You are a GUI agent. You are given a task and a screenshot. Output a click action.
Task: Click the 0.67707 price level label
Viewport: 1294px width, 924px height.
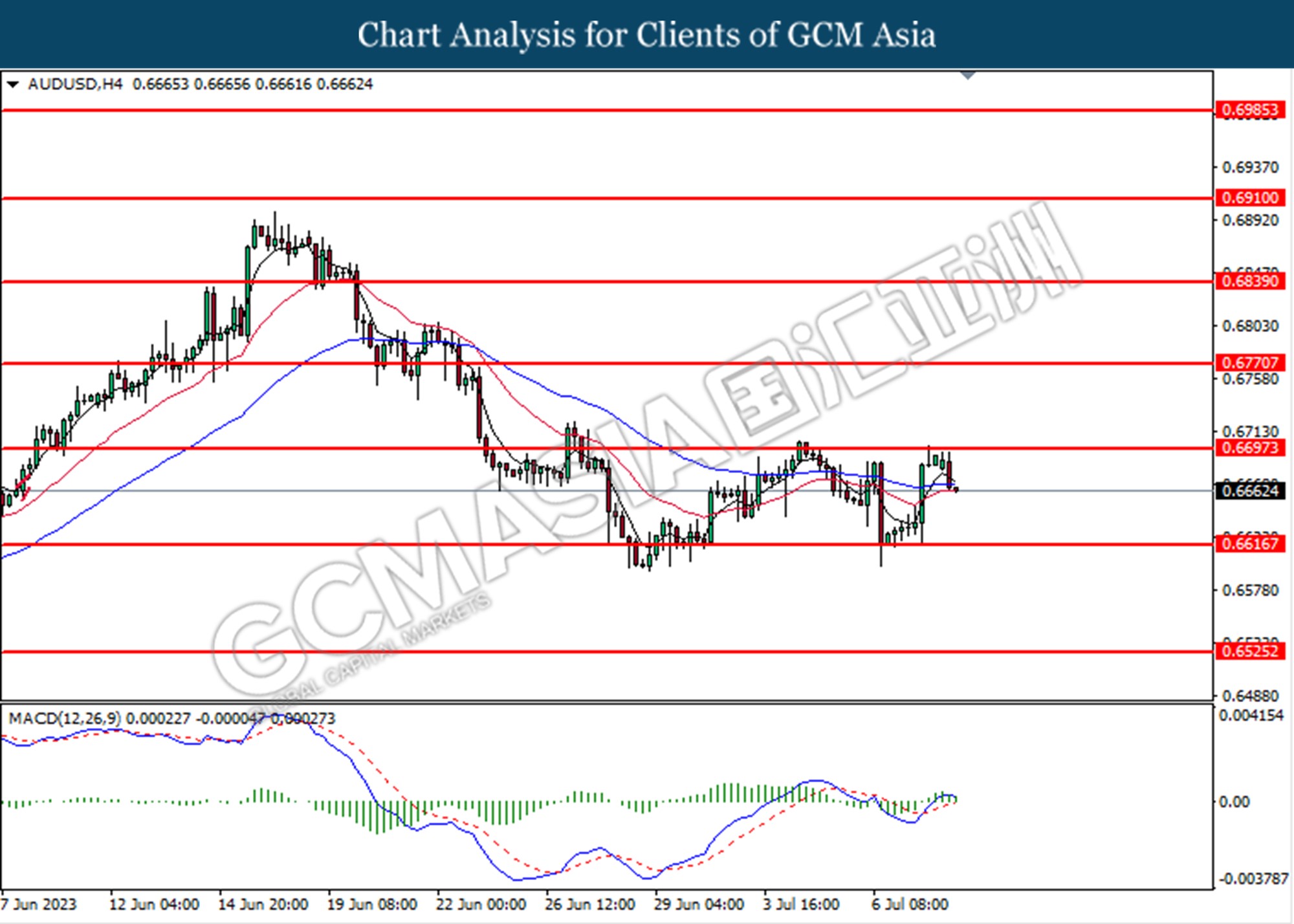click(1250, 363)
